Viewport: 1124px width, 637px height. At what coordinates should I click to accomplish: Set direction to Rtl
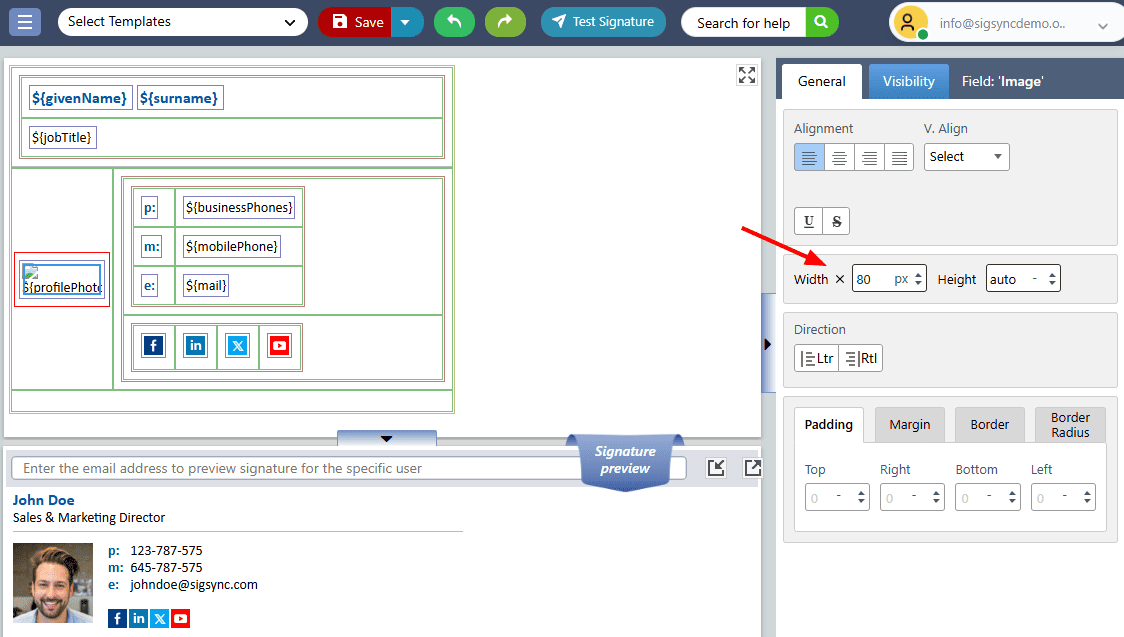860,358
